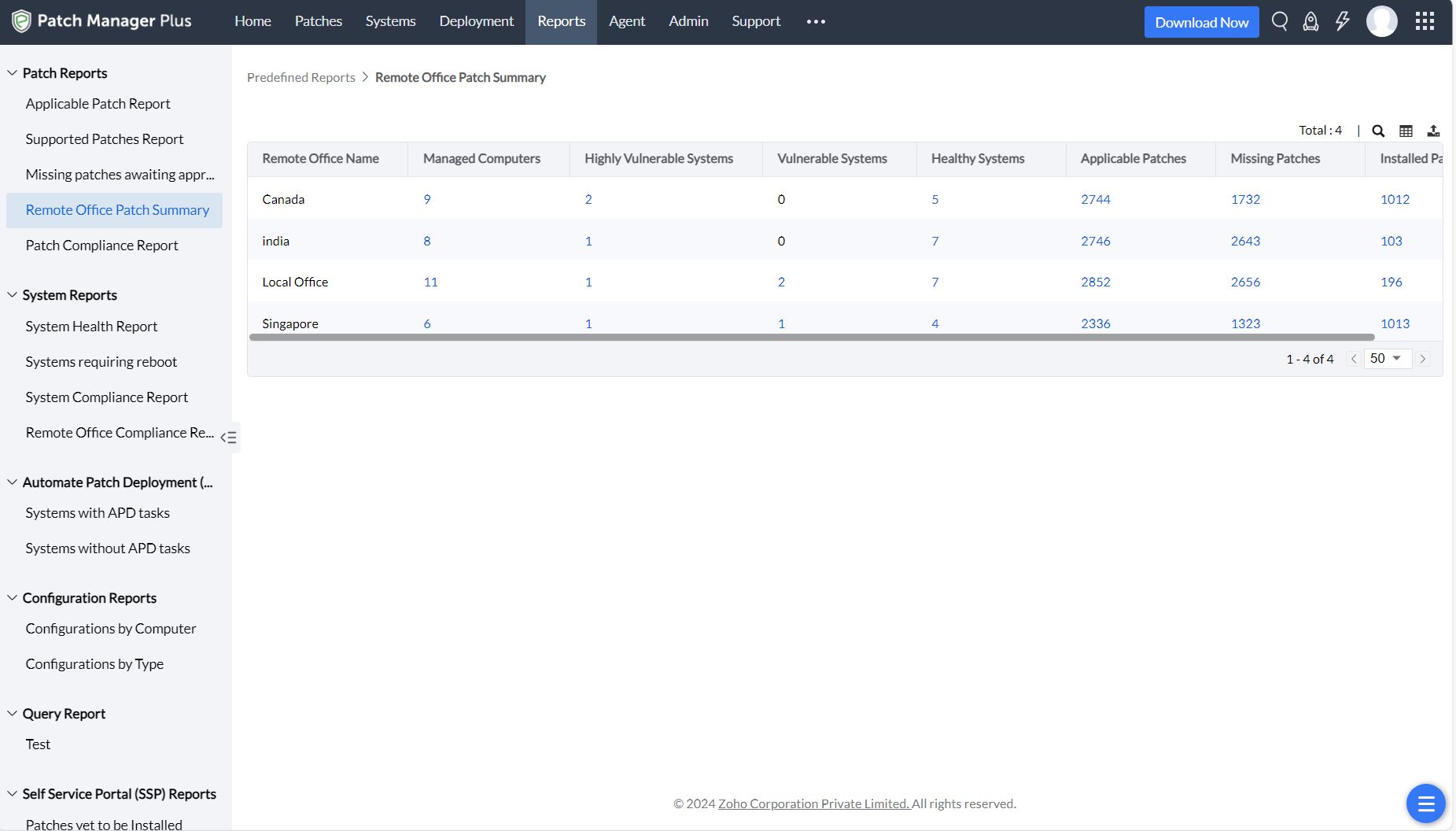The image size is (1456, 831).
Task: Open the apps grid launcher icon
Action: coord(1425,21)
